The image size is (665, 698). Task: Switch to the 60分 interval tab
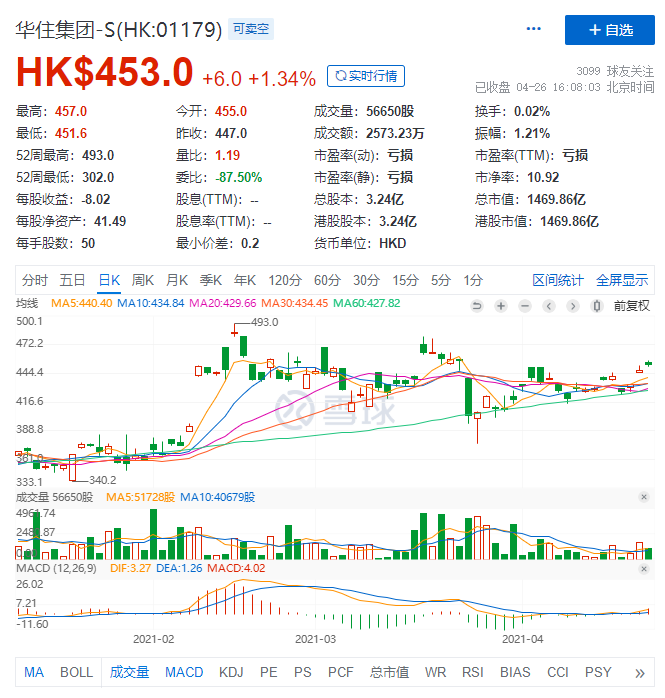[x=327, y=280]
